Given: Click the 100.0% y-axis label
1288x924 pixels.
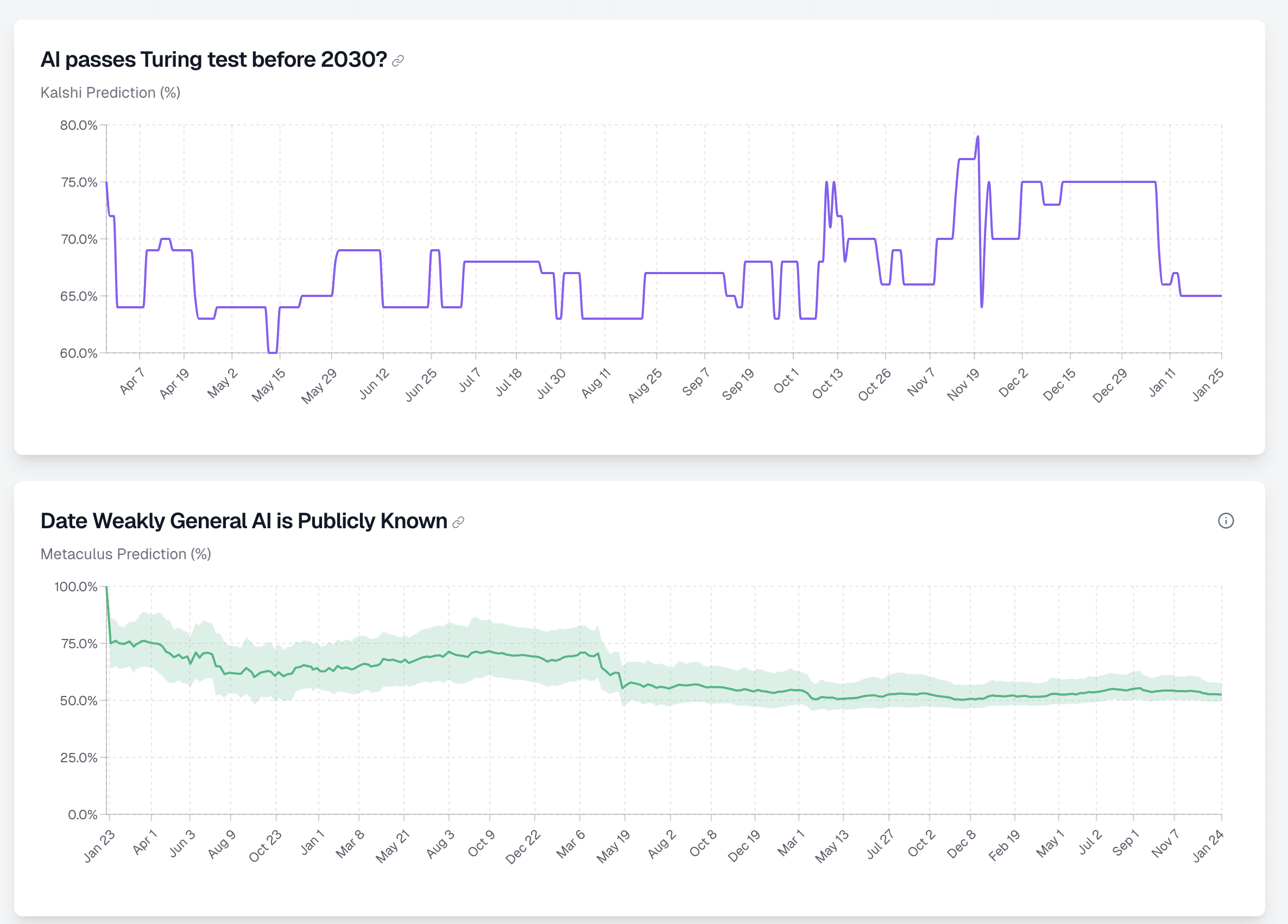Looking at the screenshot, I should pos(75,587).
